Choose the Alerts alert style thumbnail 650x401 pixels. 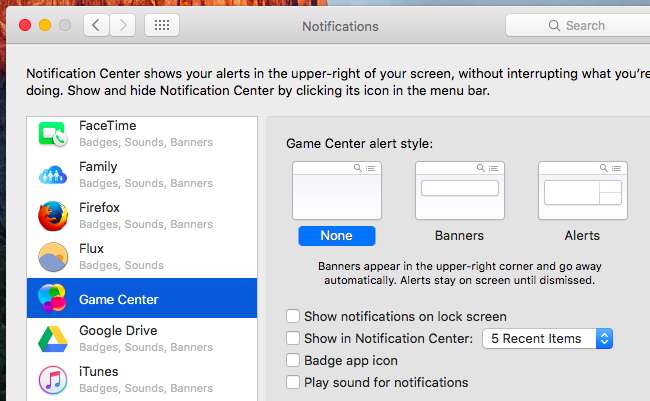(x=582, y=190)
